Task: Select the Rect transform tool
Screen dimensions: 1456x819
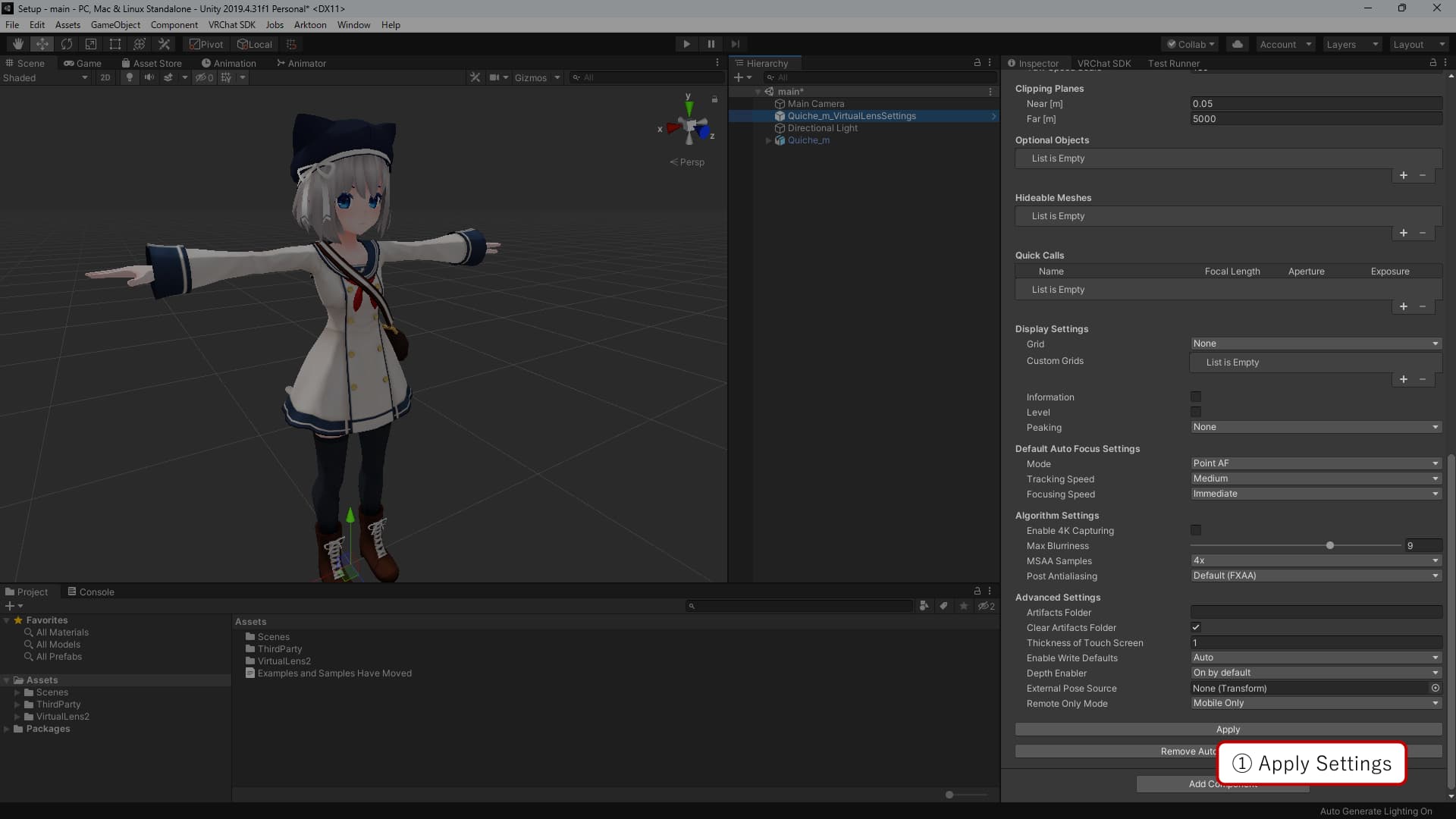Action: (115, 44)
